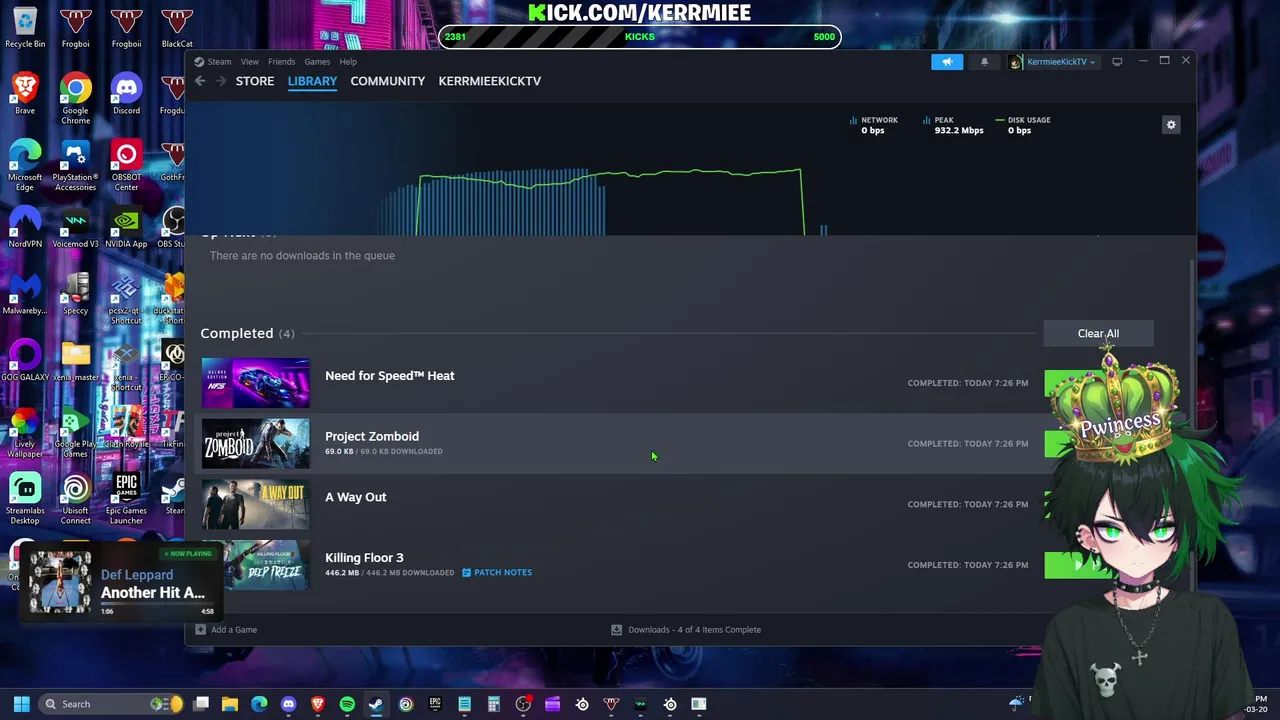Click Project Zomboid cover thumbnail
Screen dimensions: 1280x720
[256, 444]
